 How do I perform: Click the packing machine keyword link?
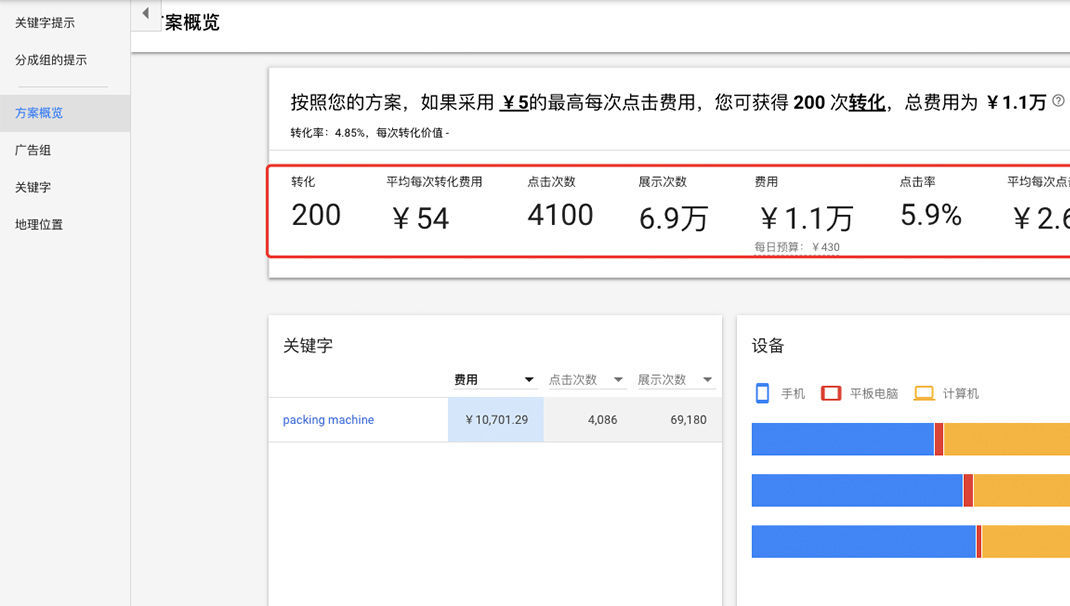pyautogui.click(x=328, y=420)
